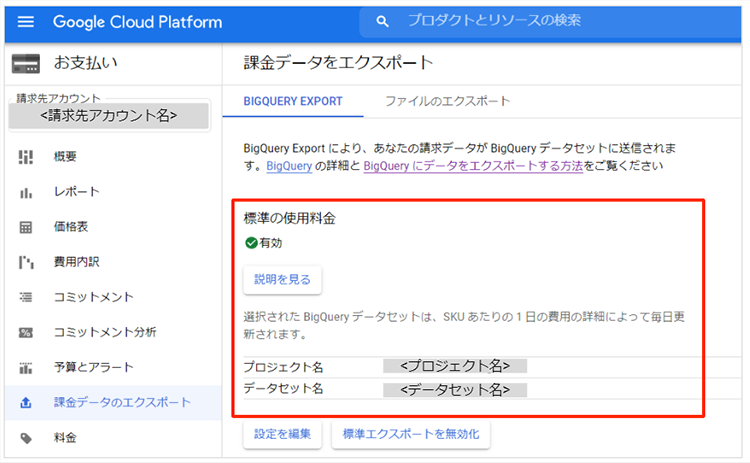750x463 pixels.
Task: Open BigQuery にデータをエクスポートする方法 link
Action: click(473, 166)
